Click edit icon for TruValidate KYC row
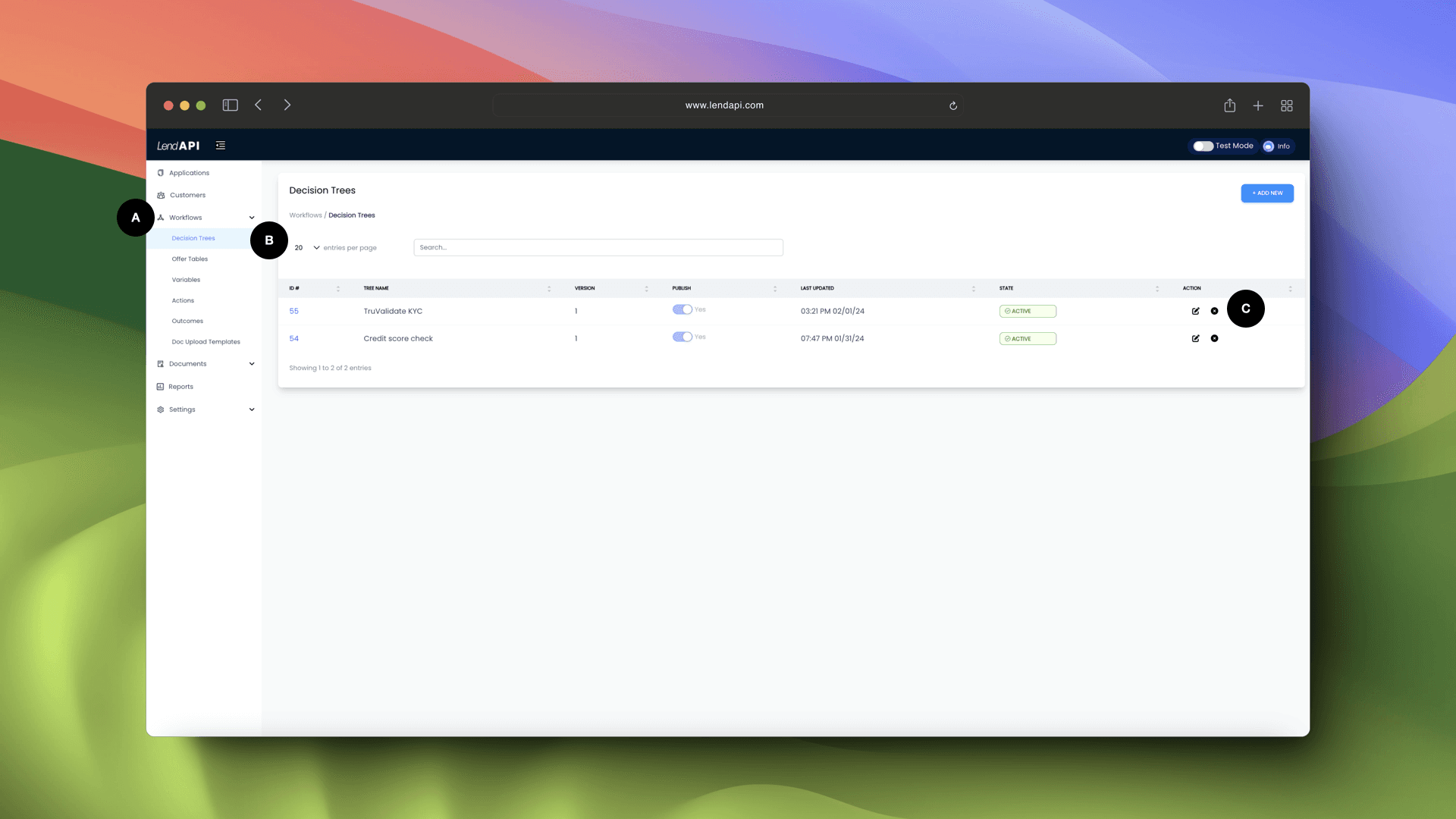1456x819 pixels. [1195, 311]
